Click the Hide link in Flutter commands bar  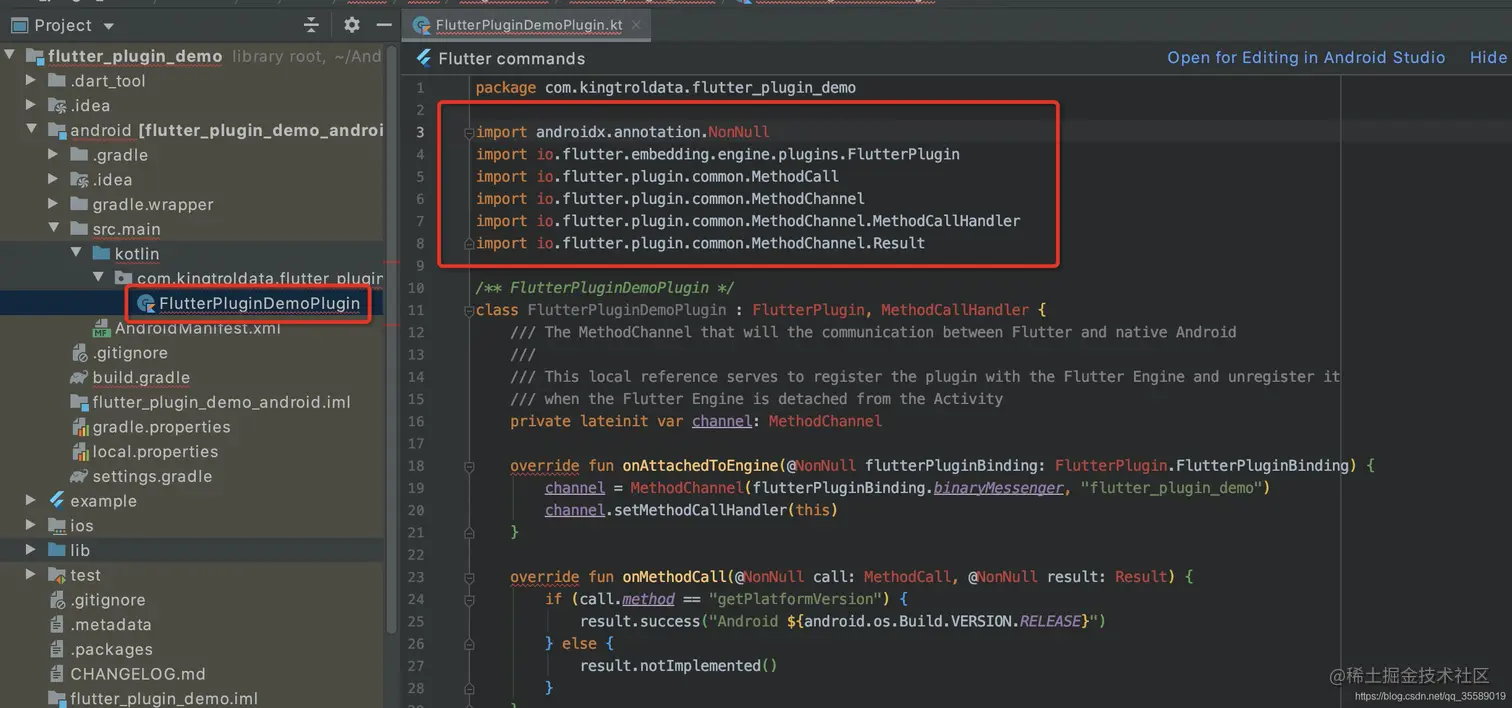[1488, 58]
